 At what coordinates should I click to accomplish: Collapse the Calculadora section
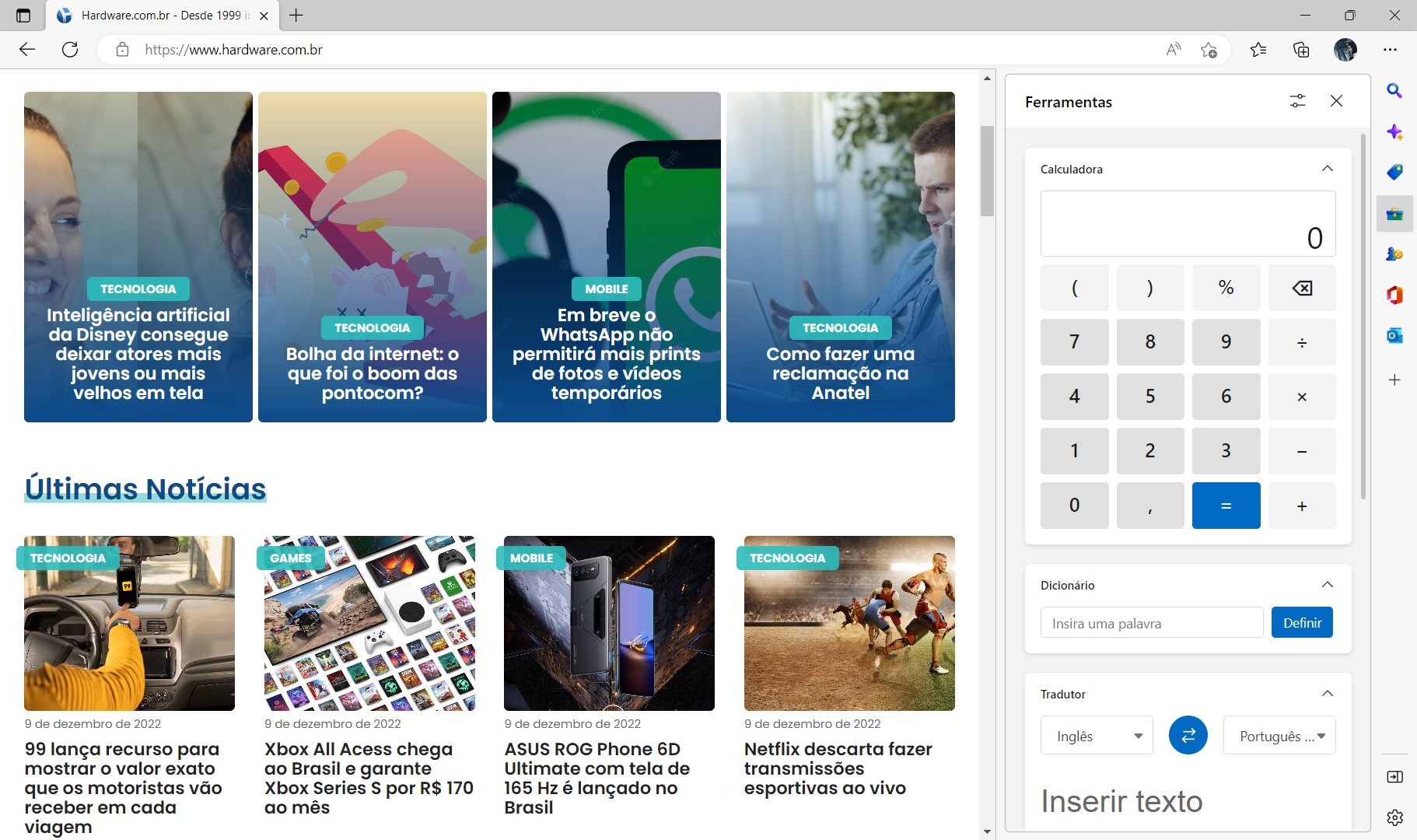click(1328, 169)
